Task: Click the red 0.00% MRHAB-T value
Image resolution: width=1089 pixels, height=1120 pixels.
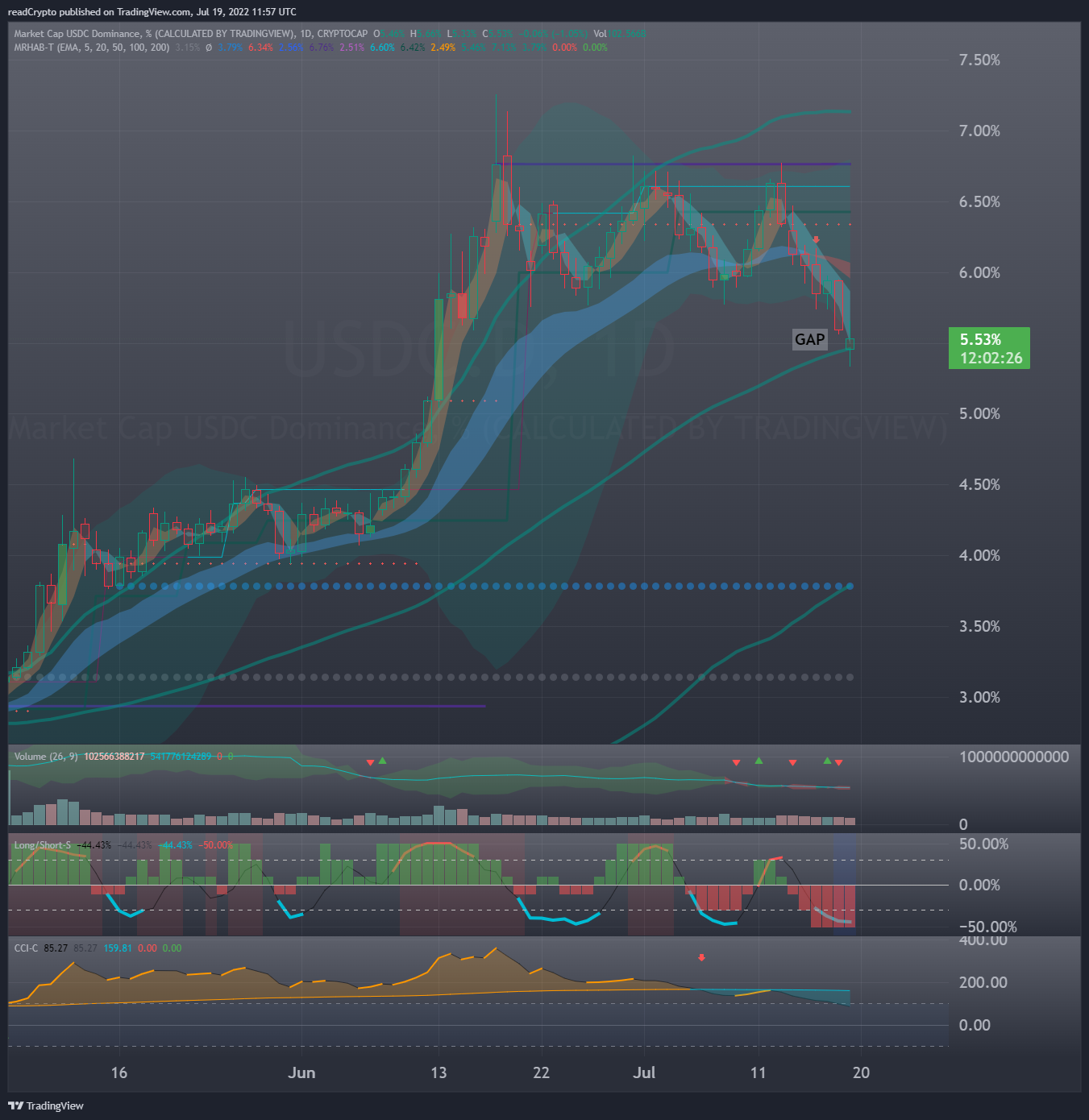Action: 564,48
